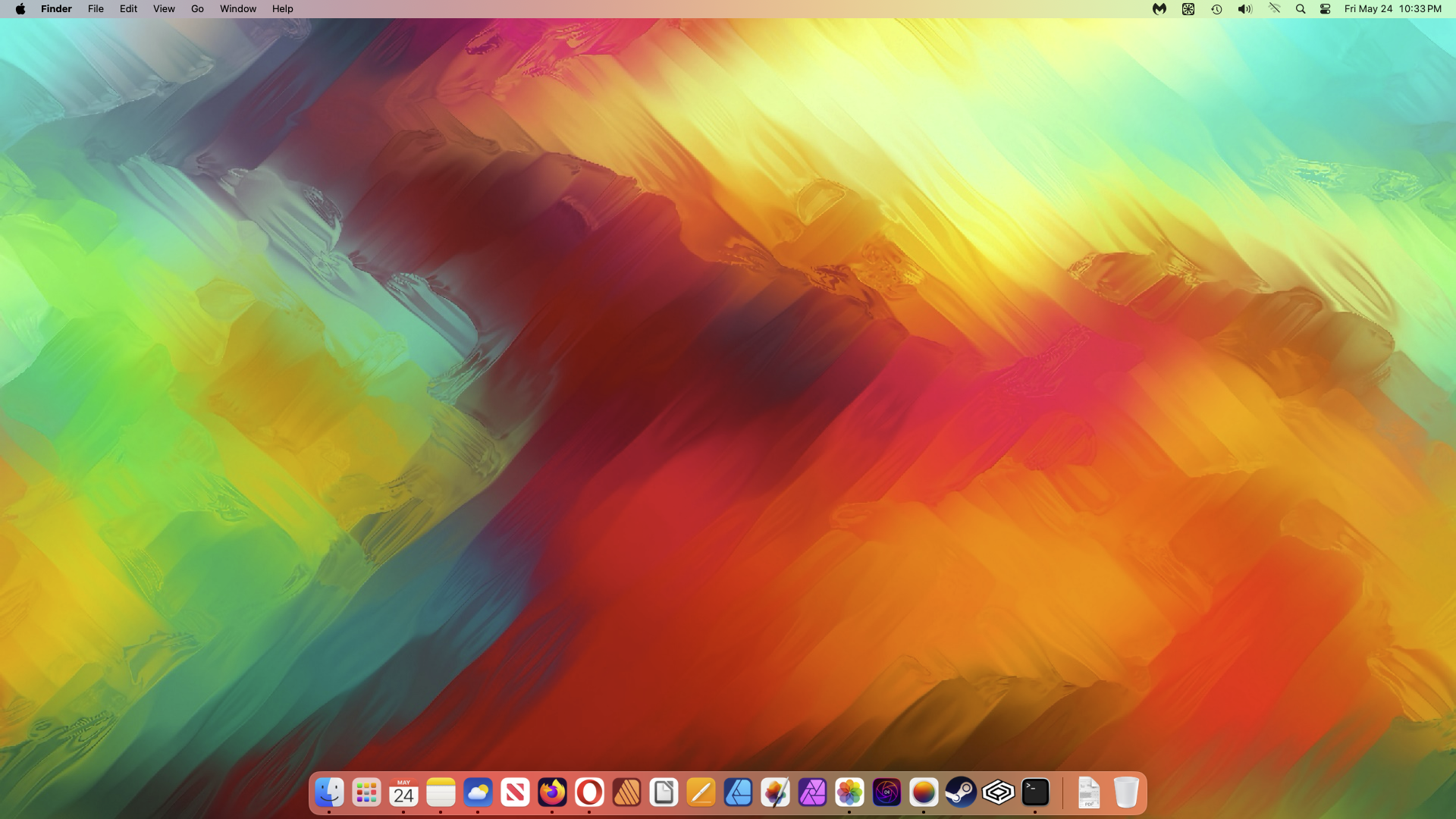1456x819 pixels.
Task: Open the Terminal app in the Dock
Action: (1035, 792)
